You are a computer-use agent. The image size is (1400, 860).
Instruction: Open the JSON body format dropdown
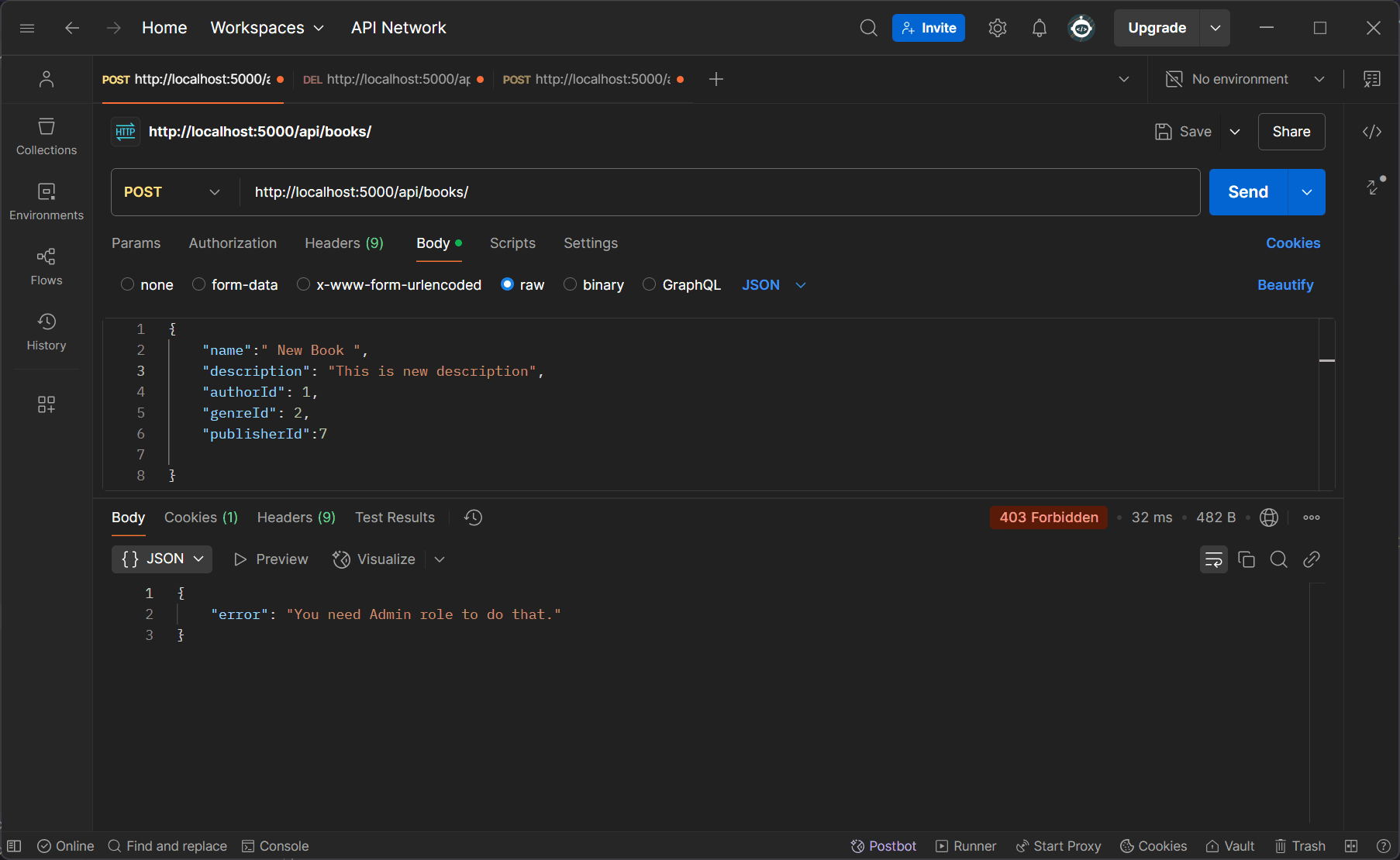[x=774, y=285]
